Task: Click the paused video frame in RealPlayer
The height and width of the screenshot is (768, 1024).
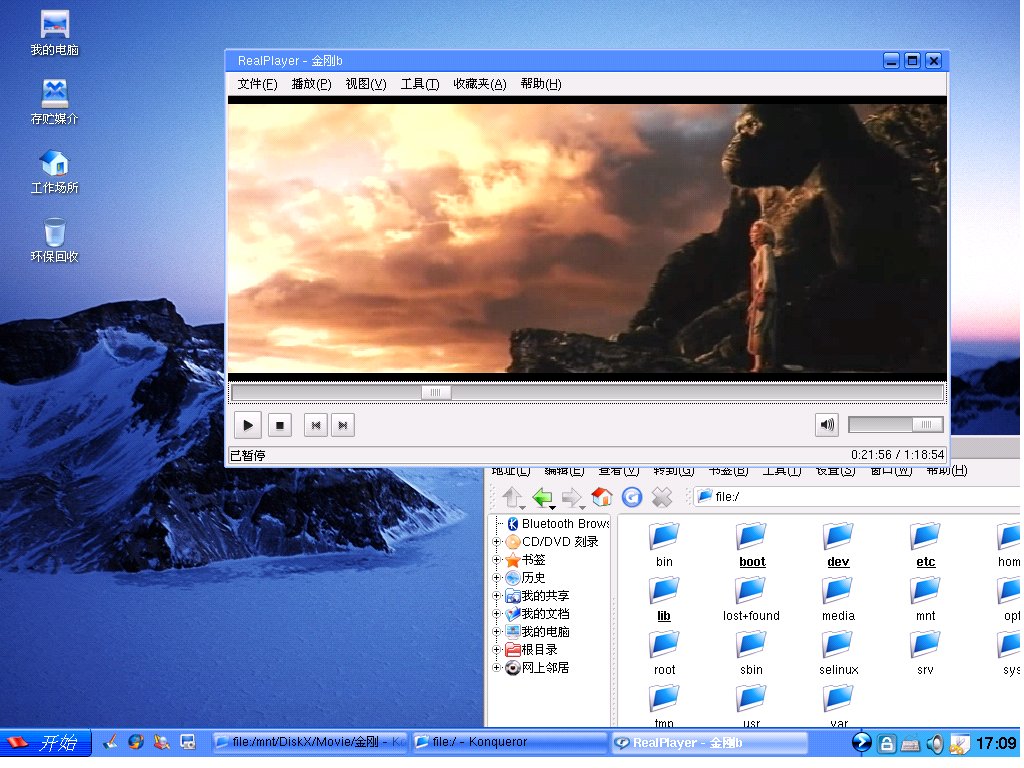Action: (x=587, y=238)
